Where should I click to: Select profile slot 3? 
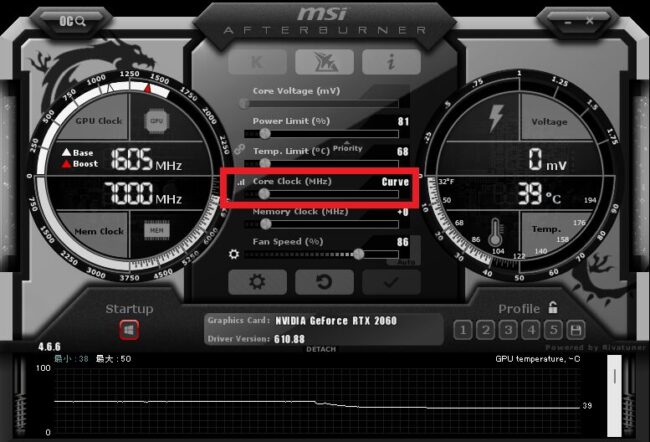coord(508,330)
